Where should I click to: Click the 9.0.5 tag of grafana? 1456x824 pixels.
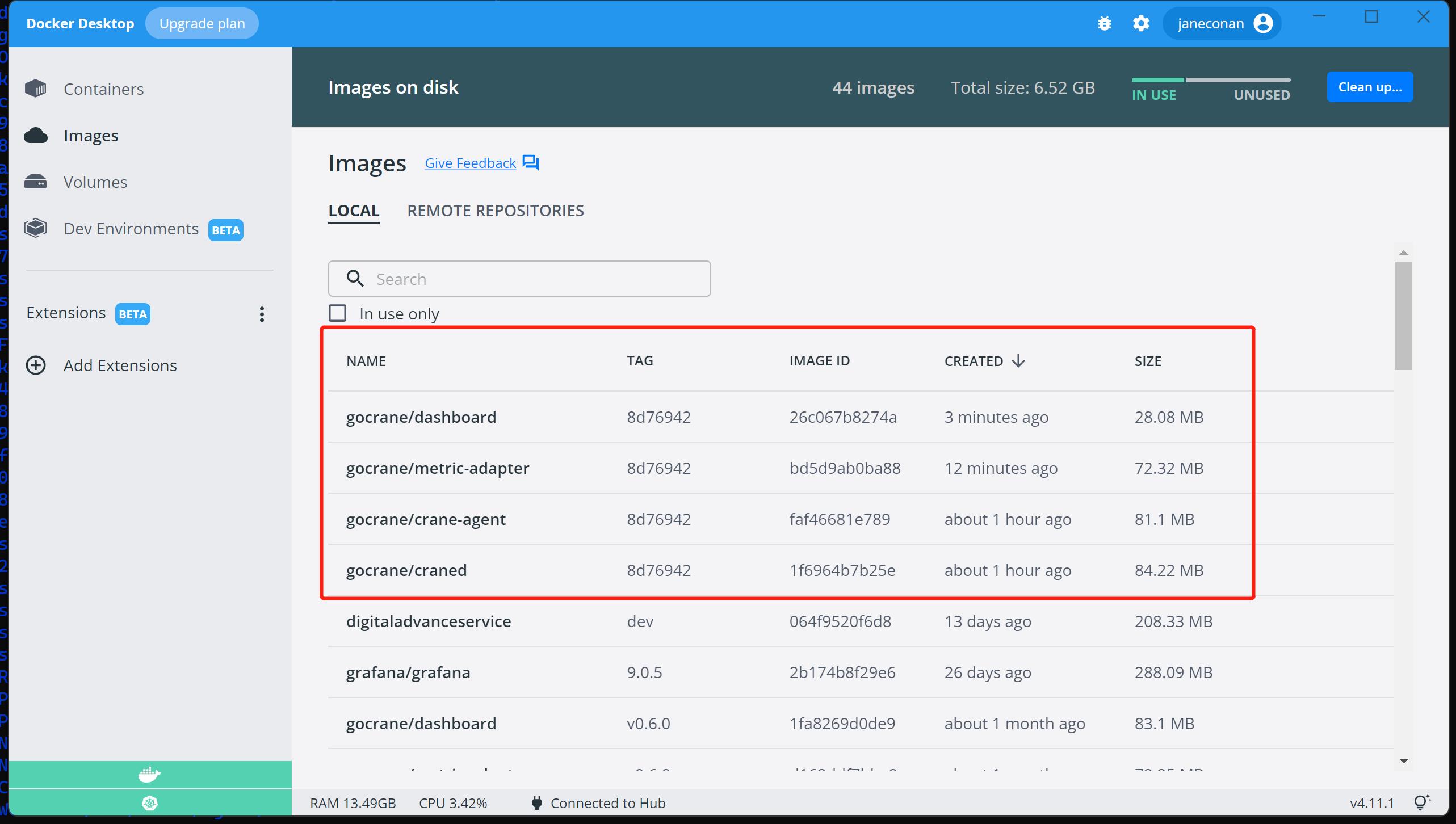[644, 672]
